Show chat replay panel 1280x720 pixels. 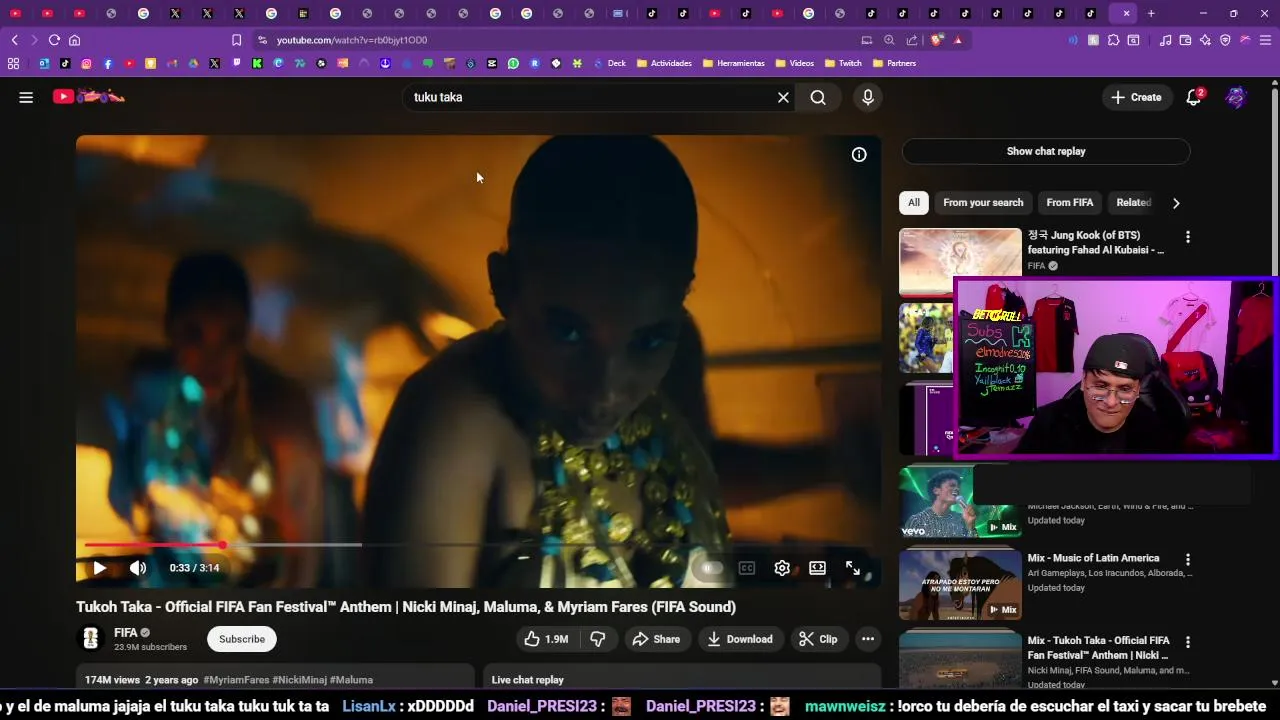(1046, 151)
